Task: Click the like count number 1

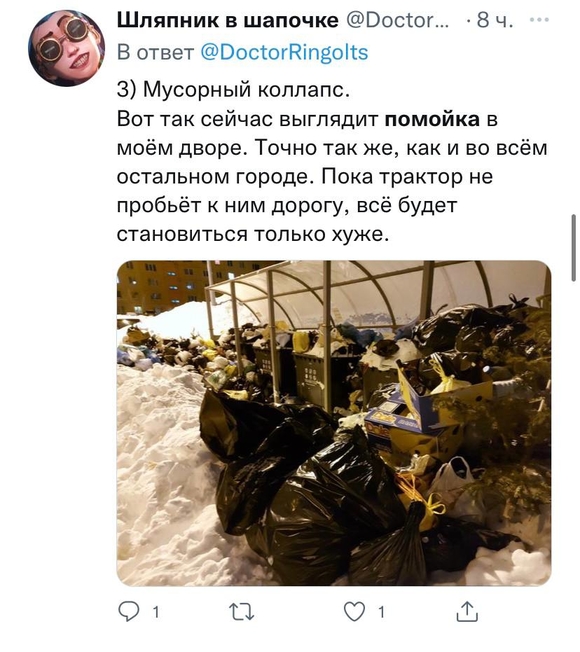Action: coord(381,612)
